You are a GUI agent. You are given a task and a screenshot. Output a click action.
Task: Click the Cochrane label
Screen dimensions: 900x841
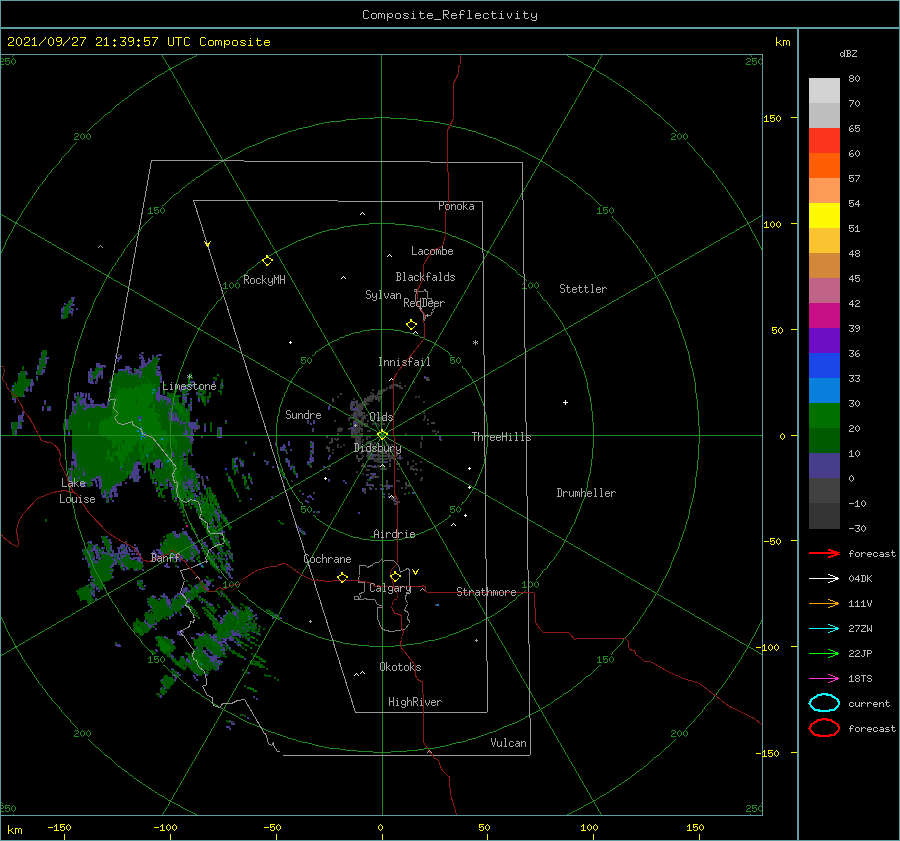click(327, 559)
